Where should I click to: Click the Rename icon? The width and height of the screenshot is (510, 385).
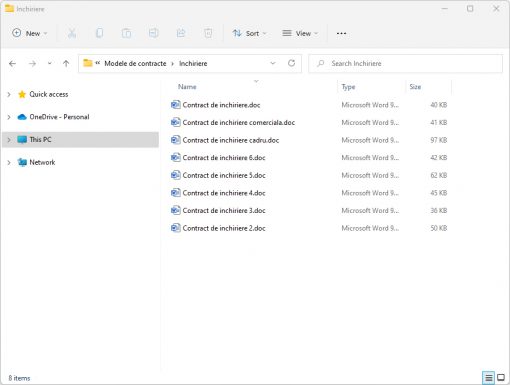[154, 33]
